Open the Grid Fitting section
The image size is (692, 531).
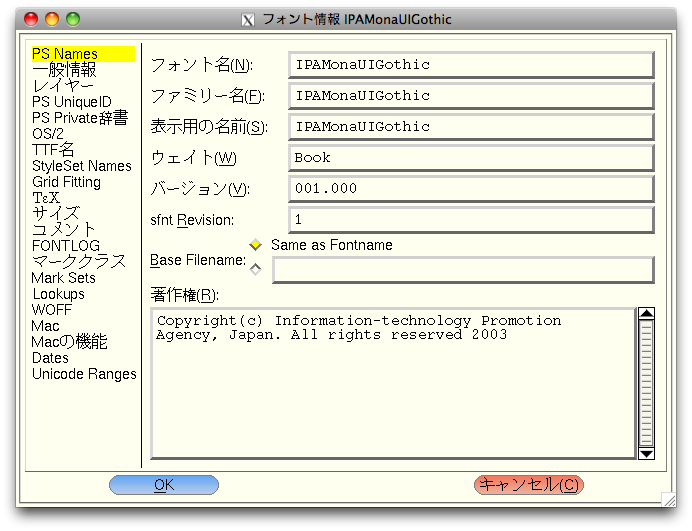(x=66, y=182)
